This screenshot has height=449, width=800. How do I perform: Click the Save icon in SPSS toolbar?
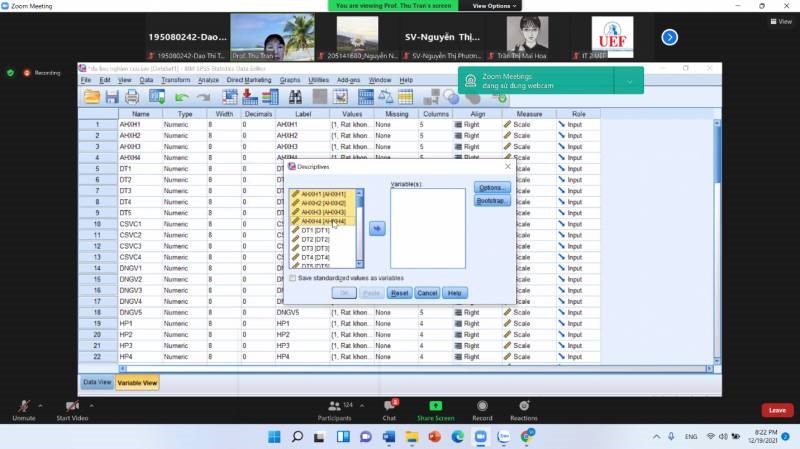tap(112, 97)
